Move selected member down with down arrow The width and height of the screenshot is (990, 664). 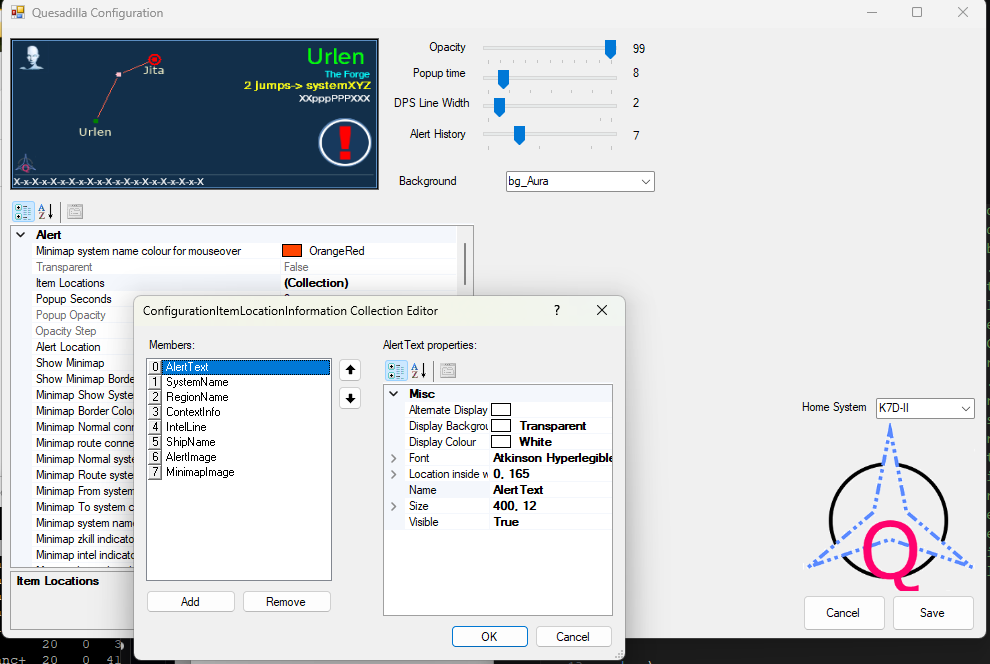[350, 398]
